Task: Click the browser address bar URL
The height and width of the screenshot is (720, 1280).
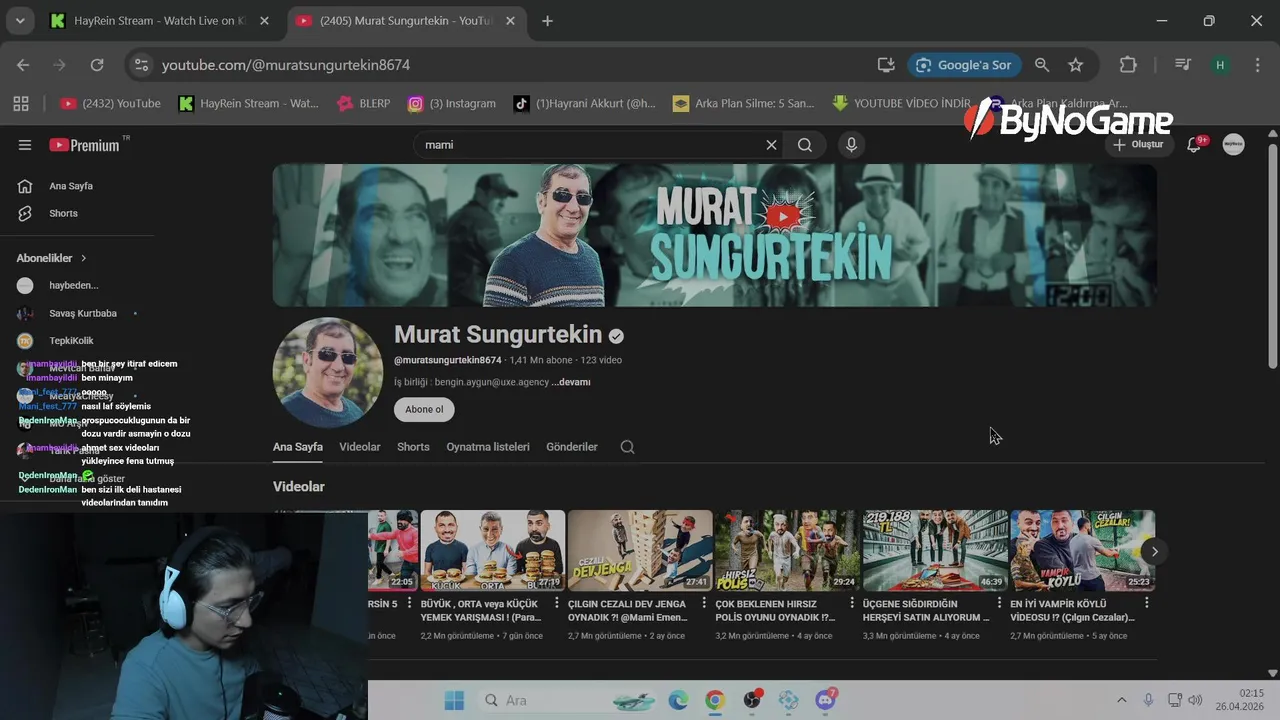Action: [x=286, y=65]
